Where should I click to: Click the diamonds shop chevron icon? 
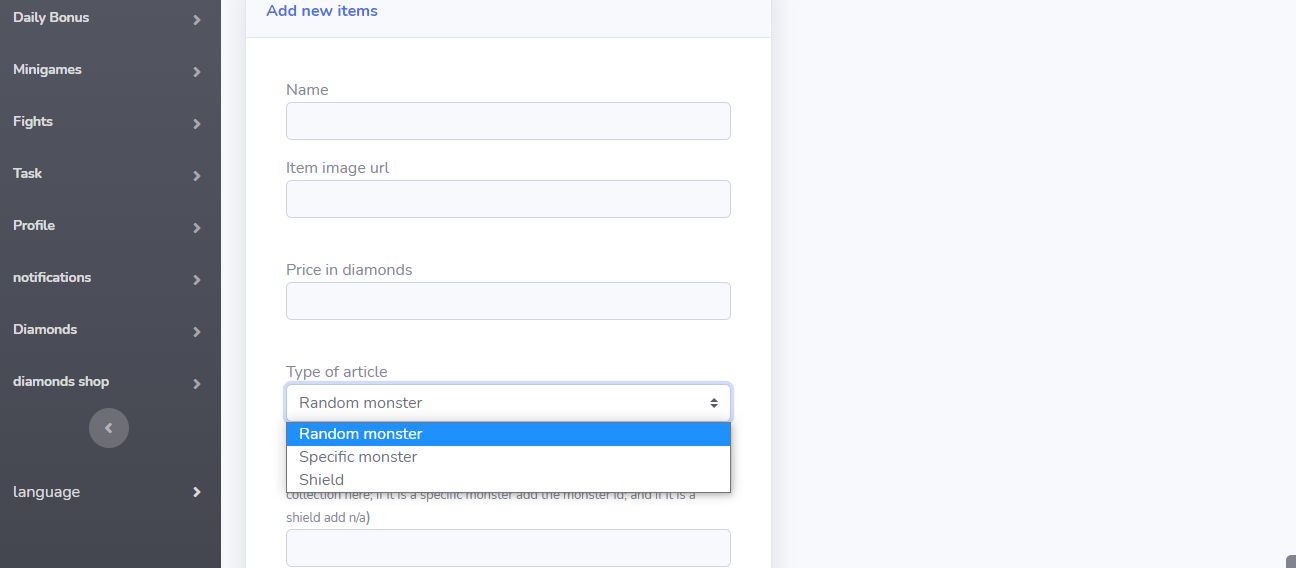[197, 384]
